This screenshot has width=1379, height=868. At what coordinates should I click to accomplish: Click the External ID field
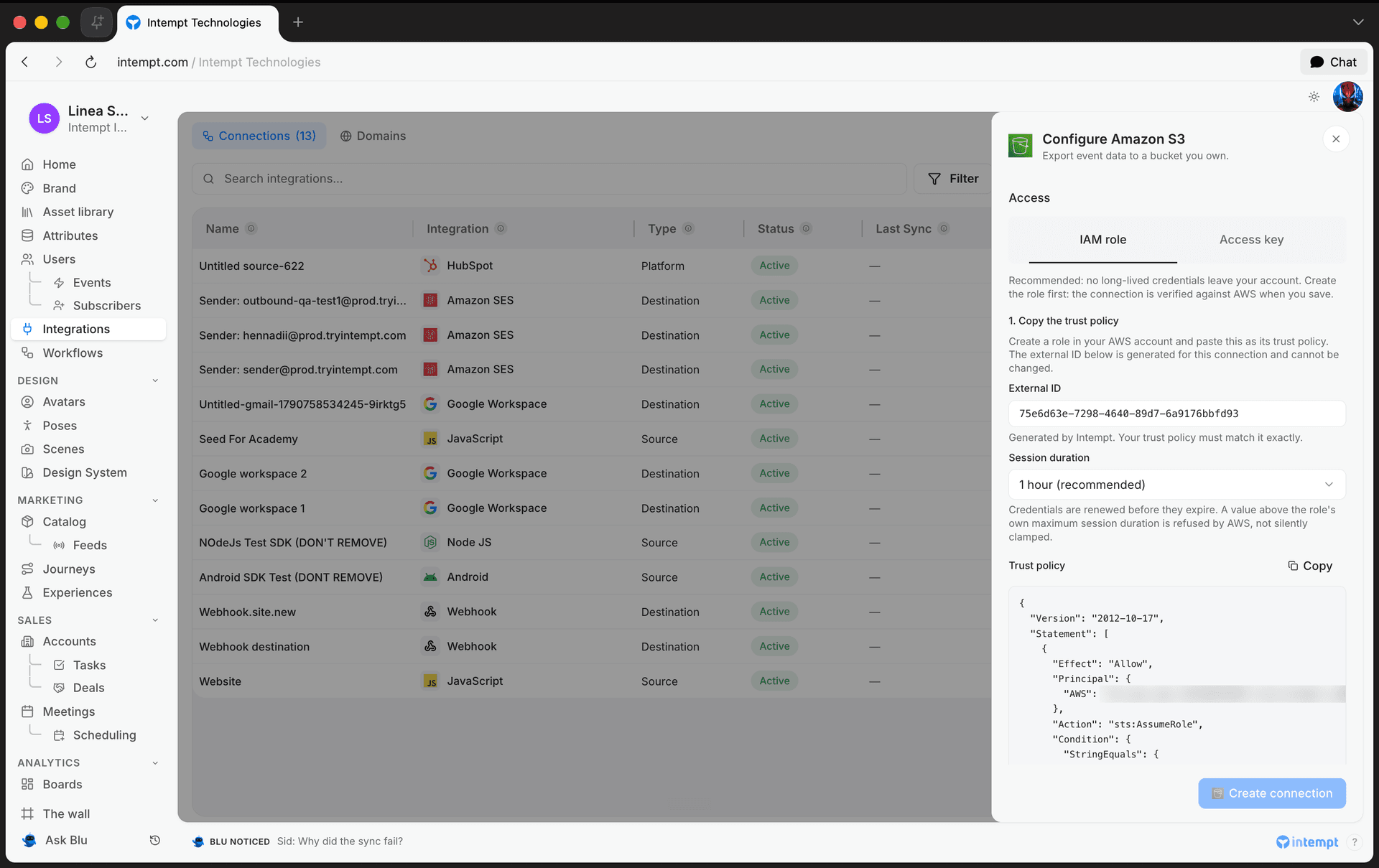click(1176, 414)
